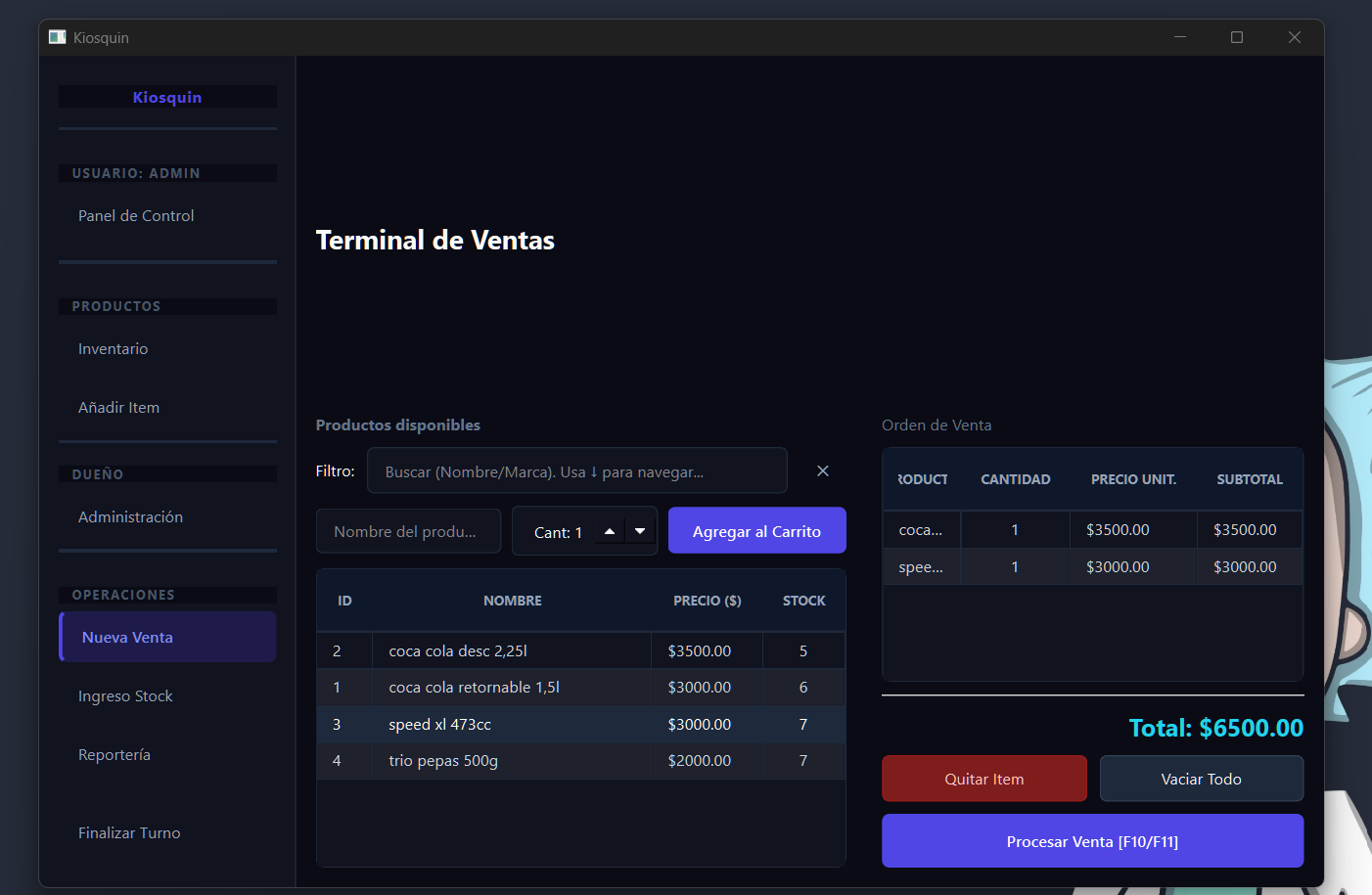Click the Nombre del producto field
This screenshot has height=895, width=1372.
(408, 530)
